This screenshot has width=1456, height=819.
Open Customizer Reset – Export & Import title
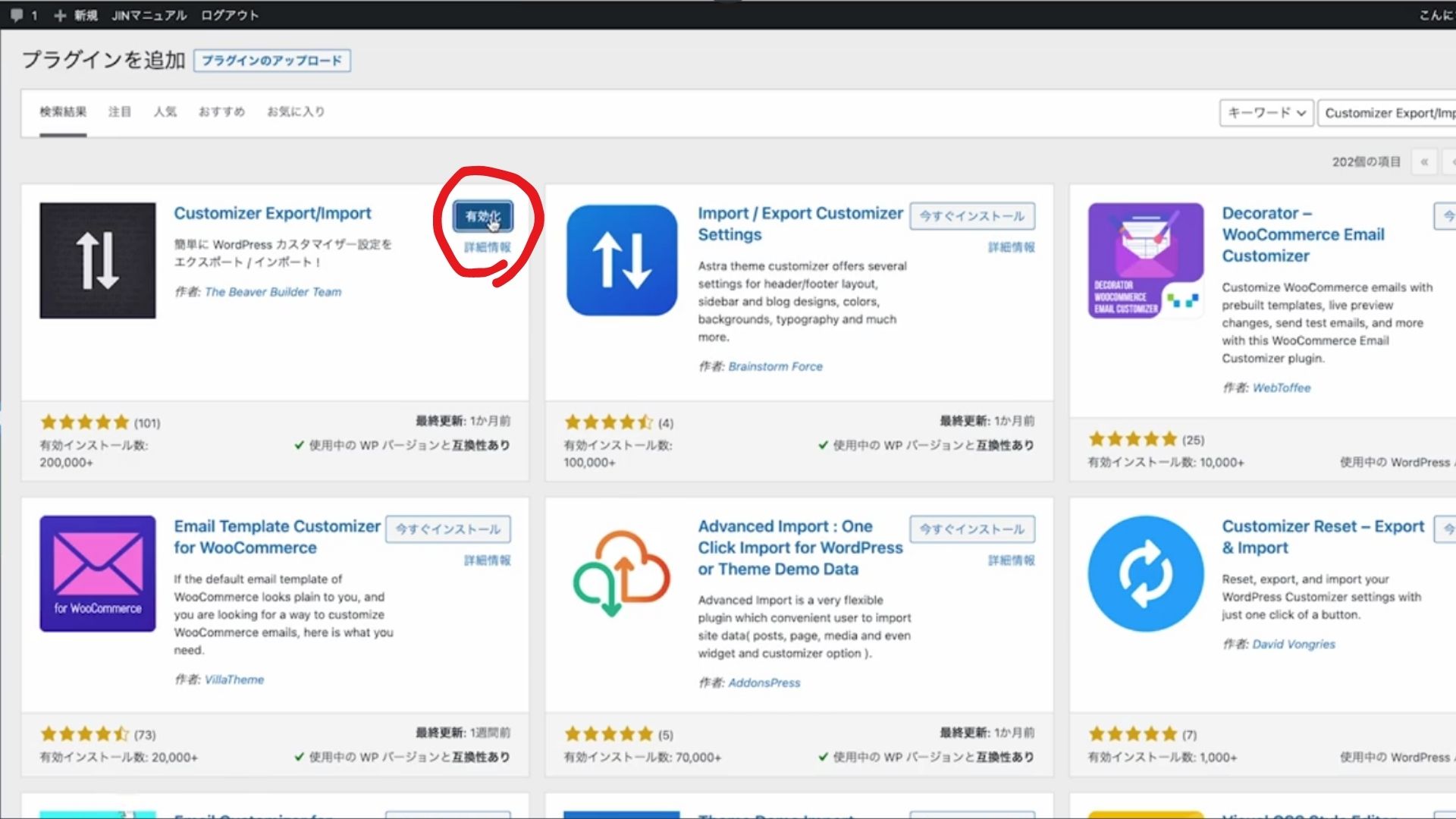[x=1323, y=537]
